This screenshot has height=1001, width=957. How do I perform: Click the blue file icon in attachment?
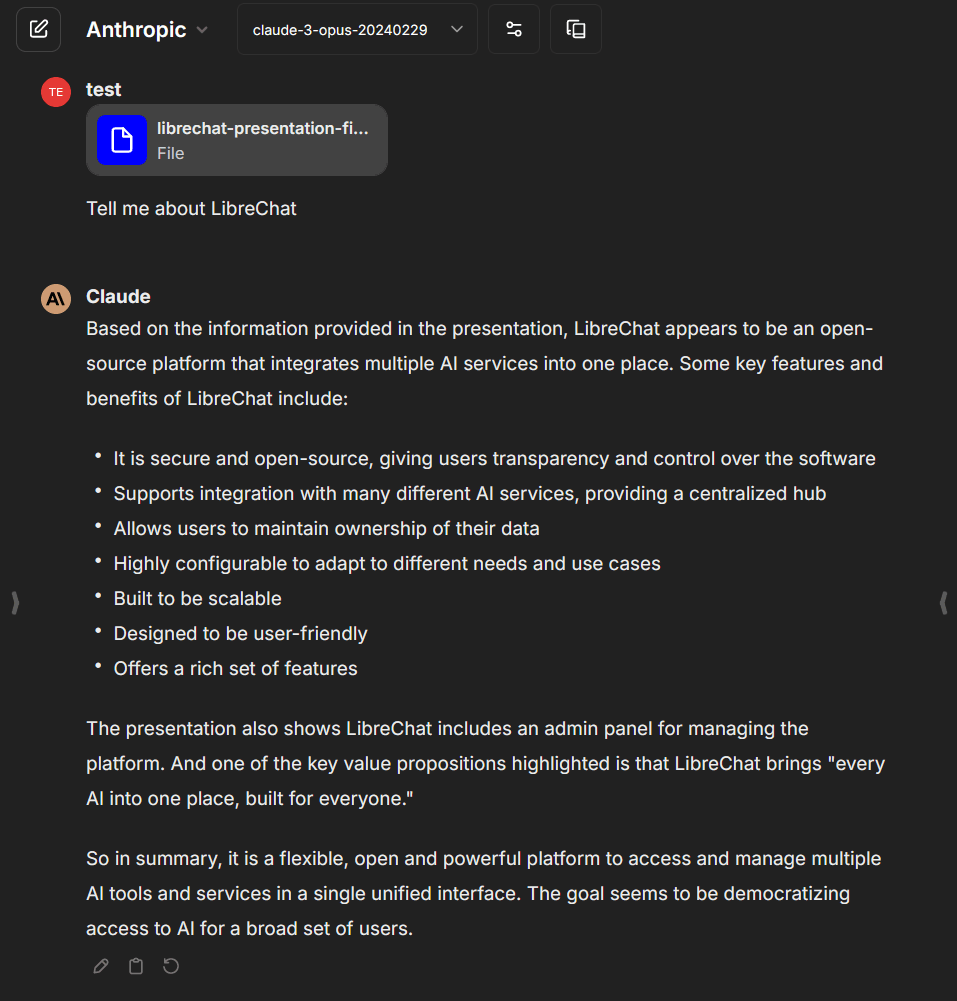coord(122,140)
